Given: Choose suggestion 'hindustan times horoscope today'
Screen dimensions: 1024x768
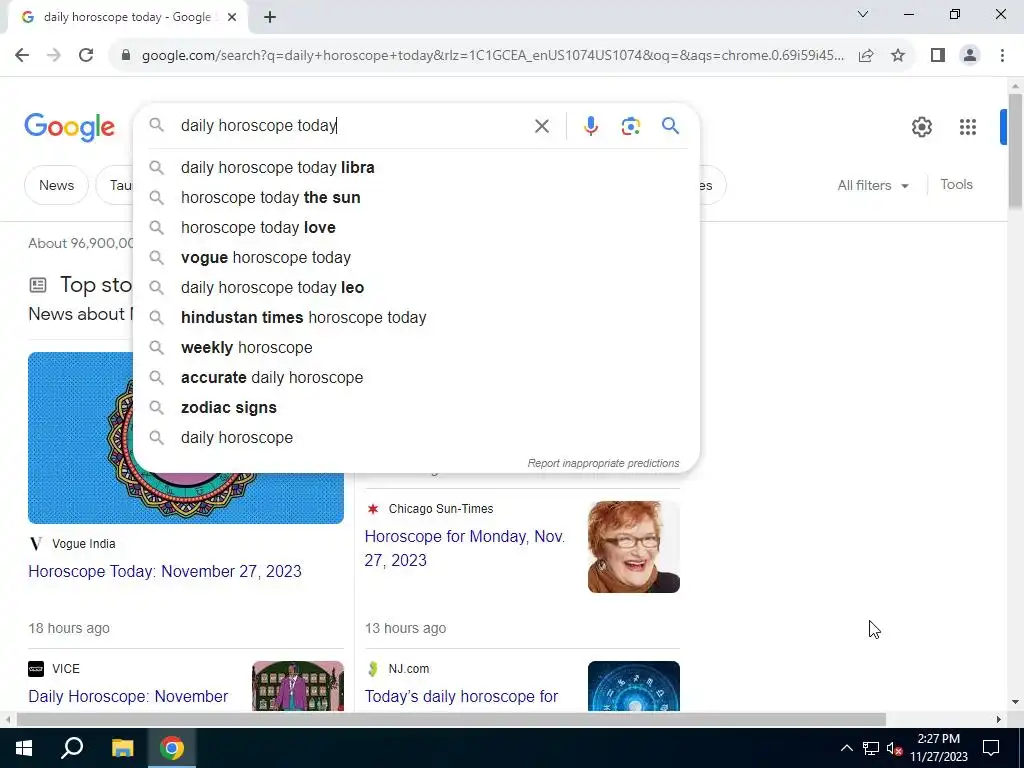Looking at the screenshot, I should 416,318.
